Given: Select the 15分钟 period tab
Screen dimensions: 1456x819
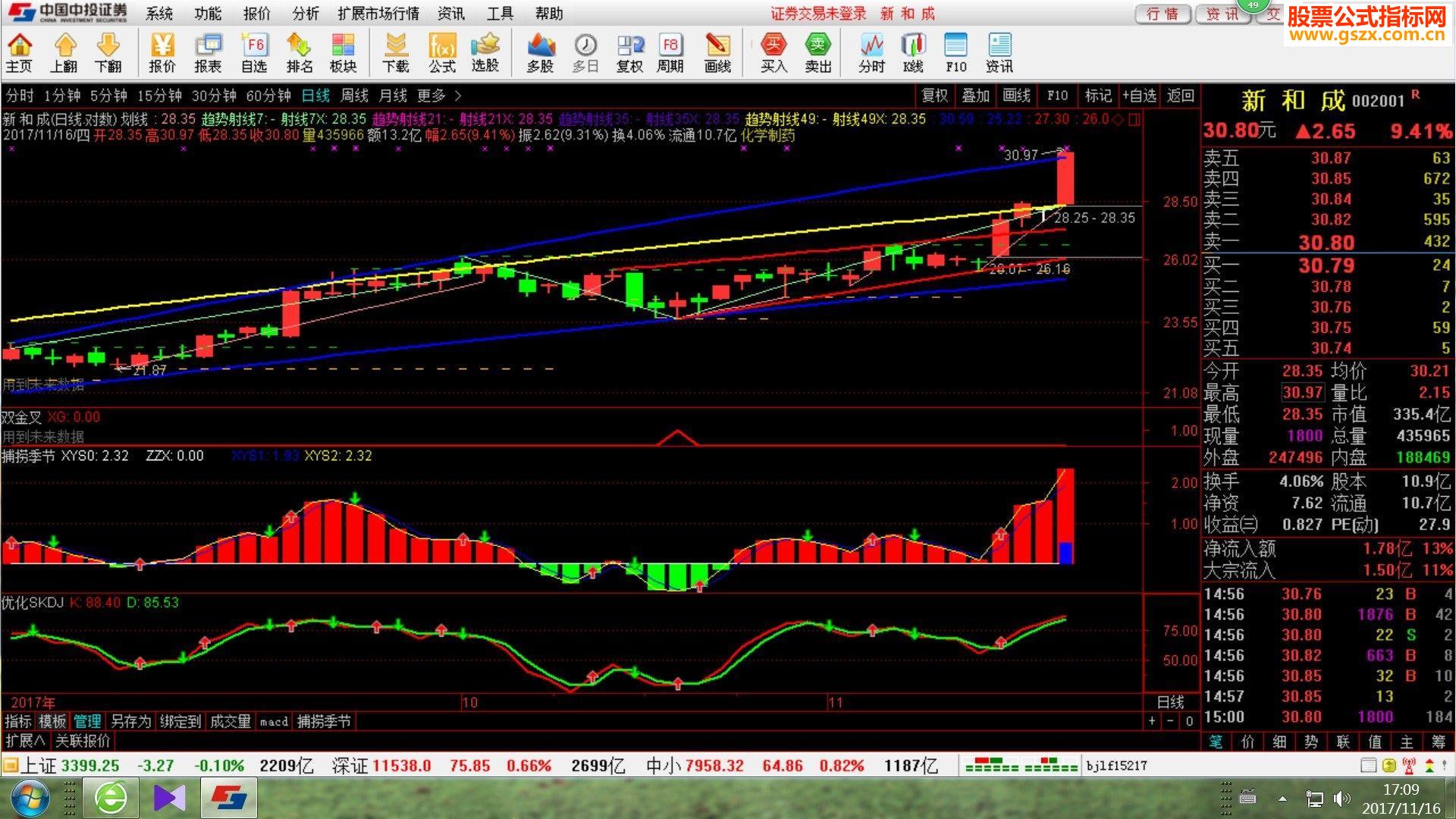Looking at the screenshot, I should [159, 96].
